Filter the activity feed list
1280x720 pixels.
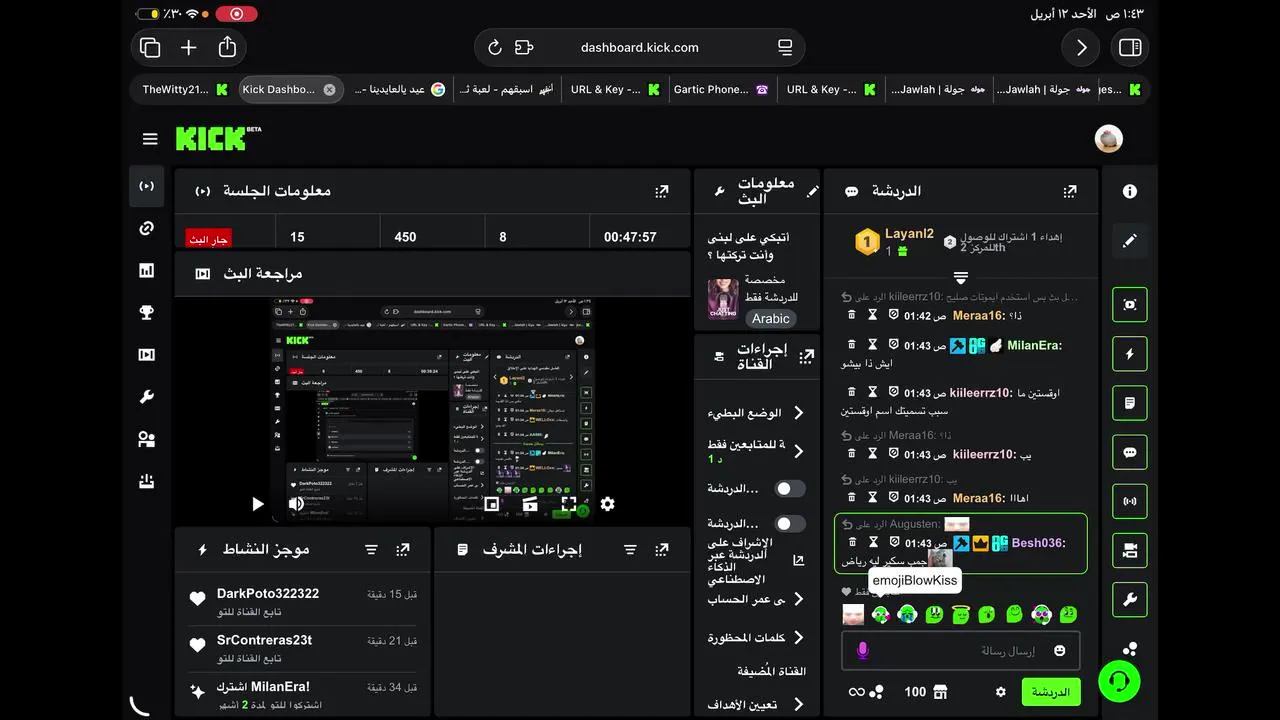pos(371,549)
